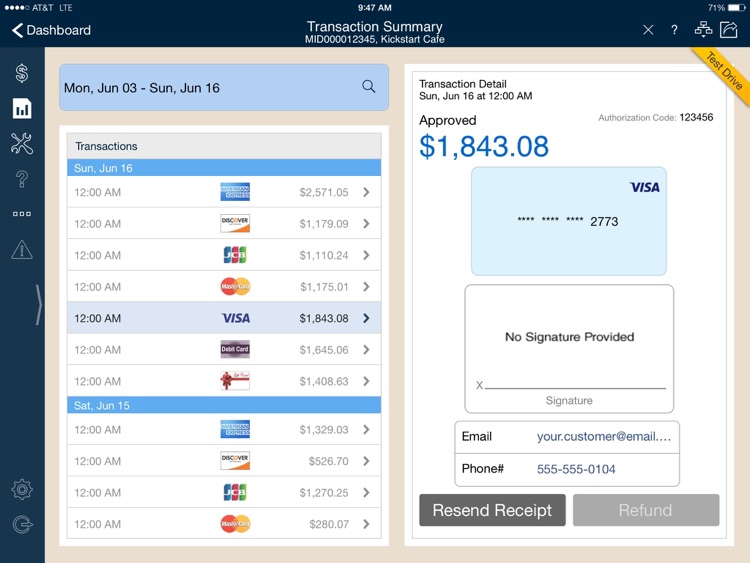750x563 pixels.
Task: Open the $2,571.05 American Express transaction chevron
Action: (x=366, y=192)
